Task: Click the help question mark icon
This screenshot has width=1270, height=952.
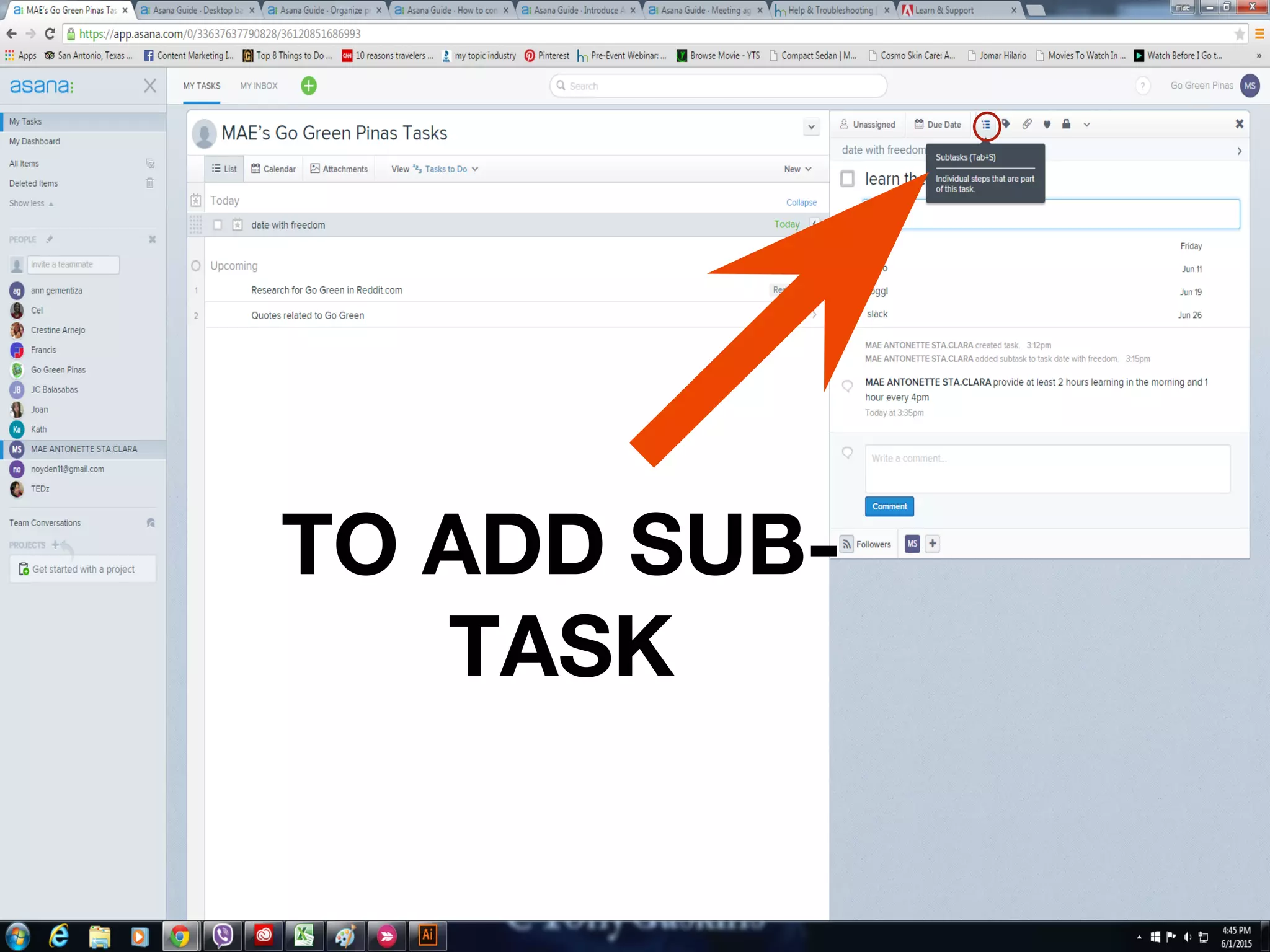Action: (1142, 86)
